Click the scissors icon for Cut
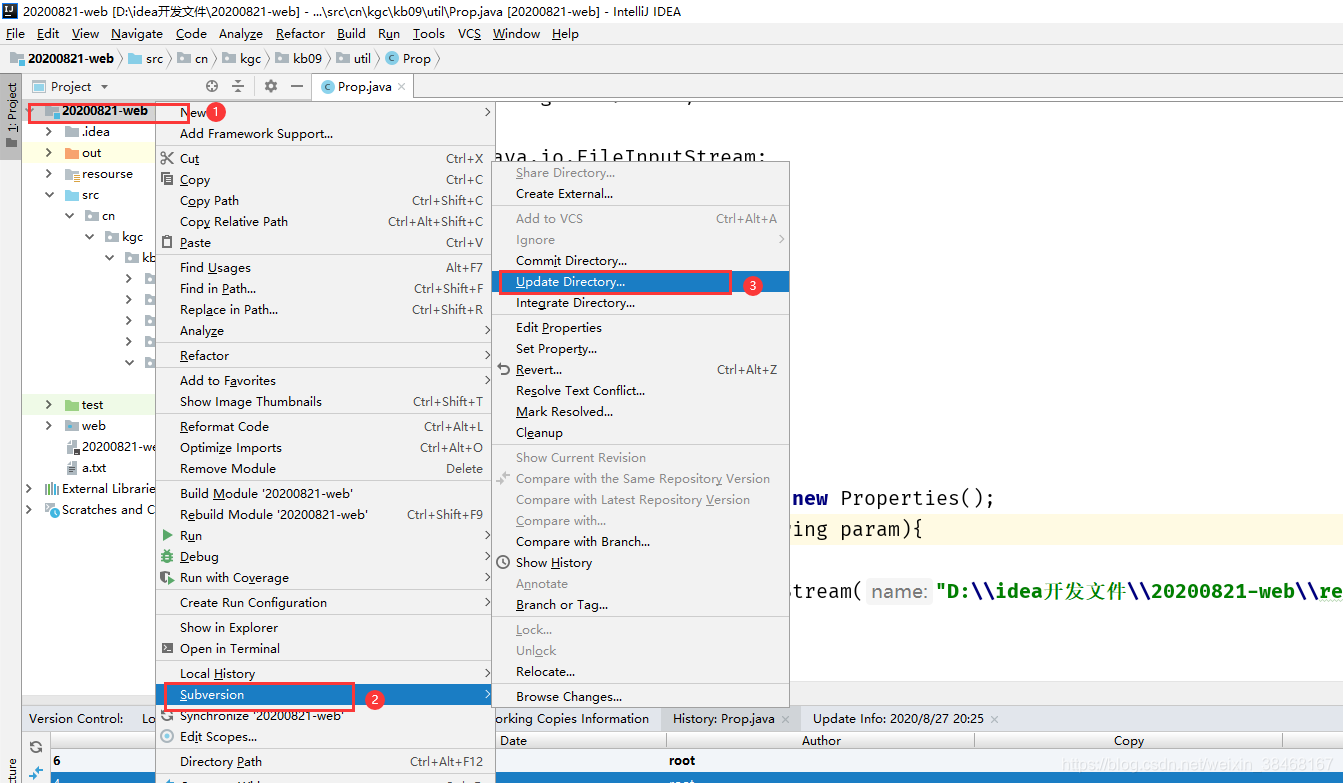Viewport: 1343px width, 783px height. 167,158
